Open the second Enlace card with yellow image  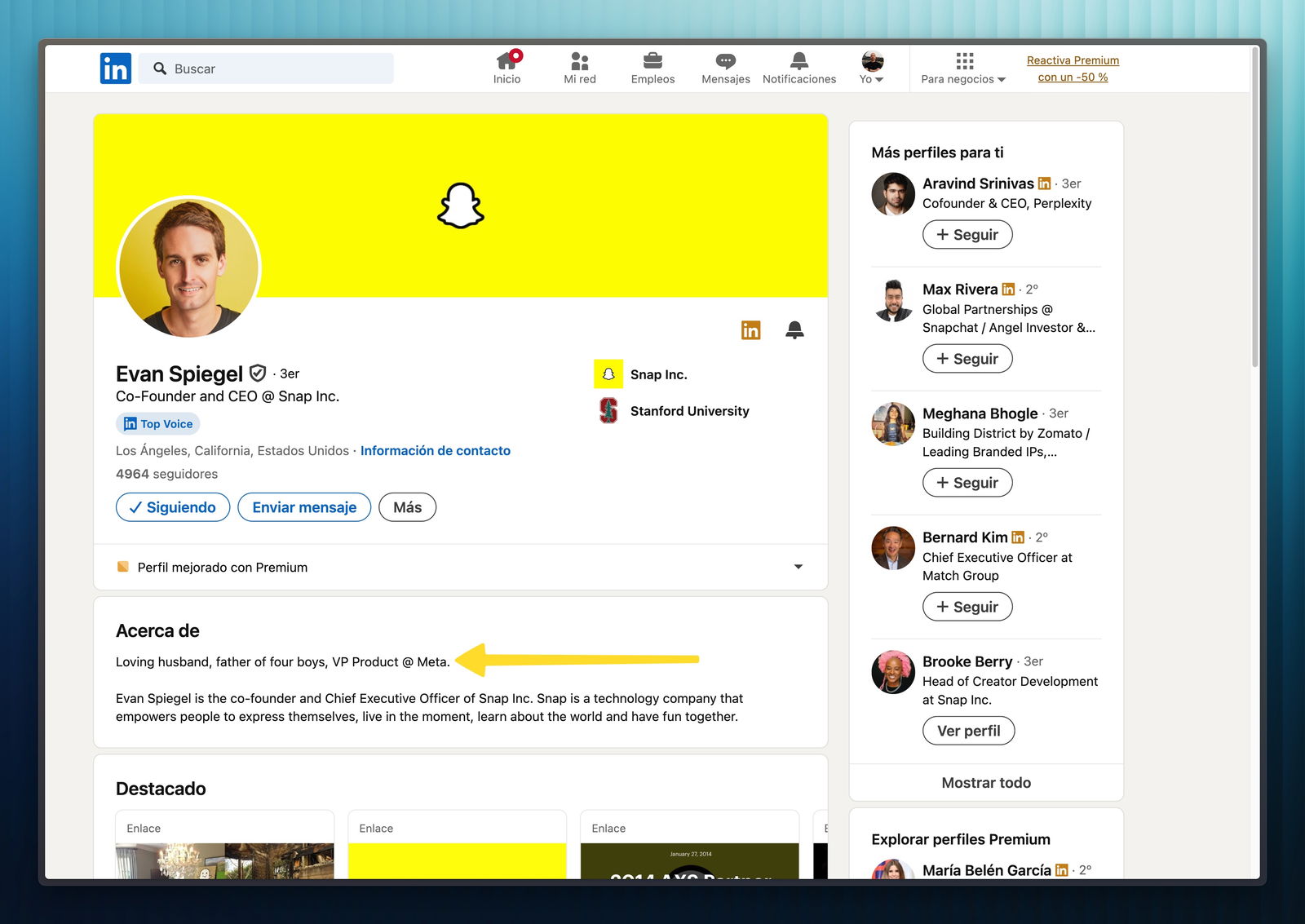point(457,845)
